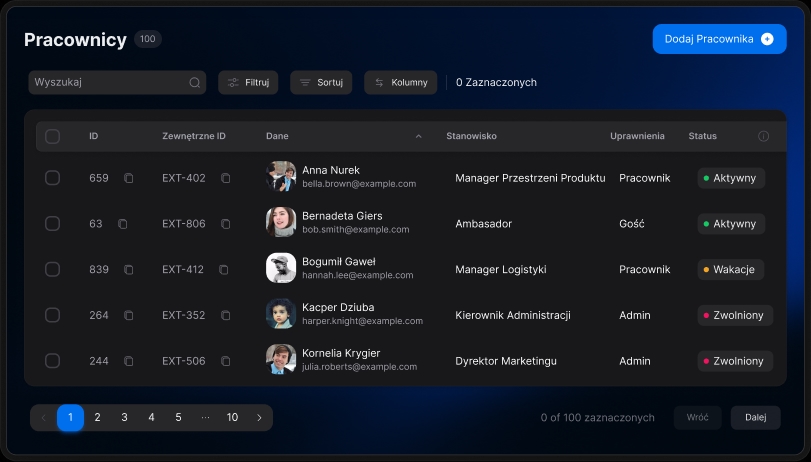This screenshot has height=462, width=811.
Task: Click Zwolniony badge for Kornelia Krygier
Action: coord(735,361)
